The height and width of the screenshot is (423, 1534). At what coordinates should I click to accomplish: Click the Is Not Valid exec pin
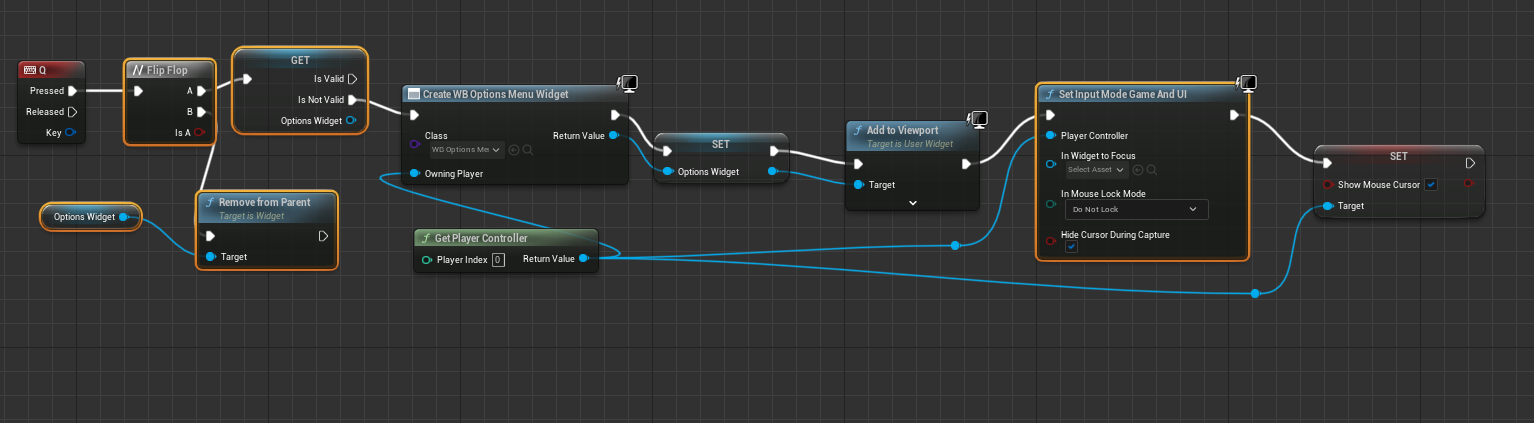(352, 99)
